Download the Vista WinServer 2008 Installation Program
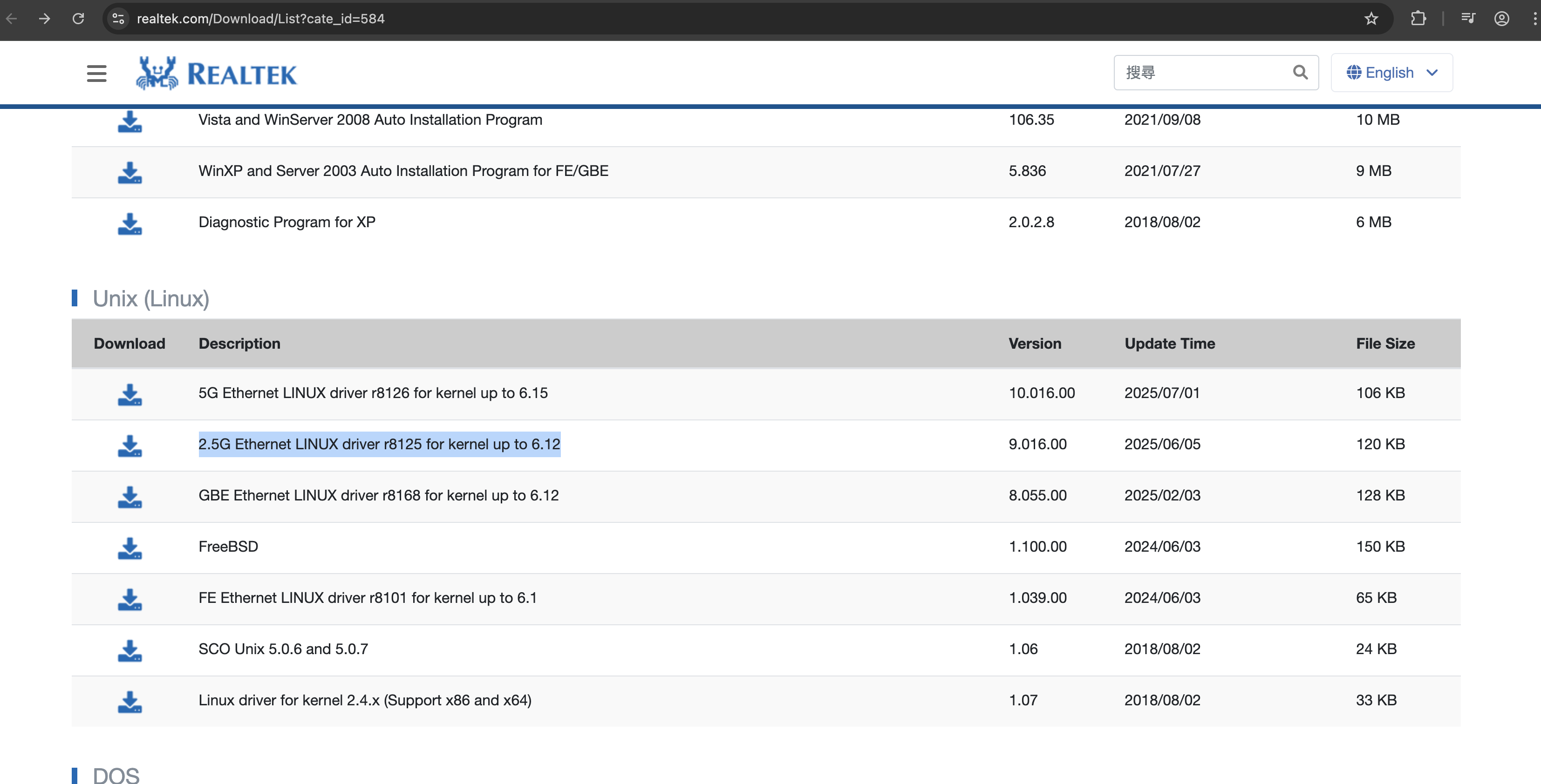The image size is (1541, 784). tap(129, 122)
